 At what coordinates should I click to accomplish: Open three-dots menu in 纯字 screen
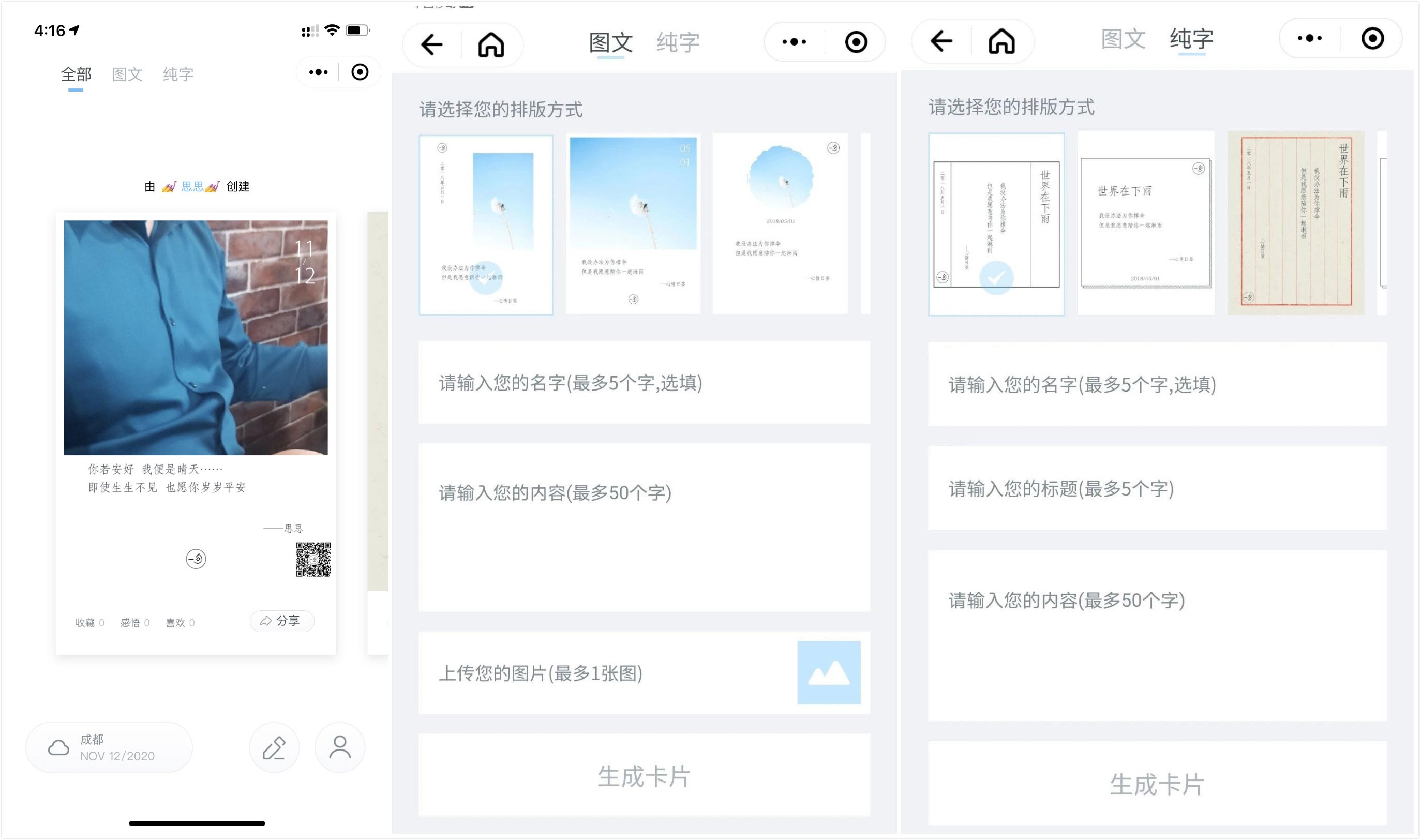pos(1309,38)
